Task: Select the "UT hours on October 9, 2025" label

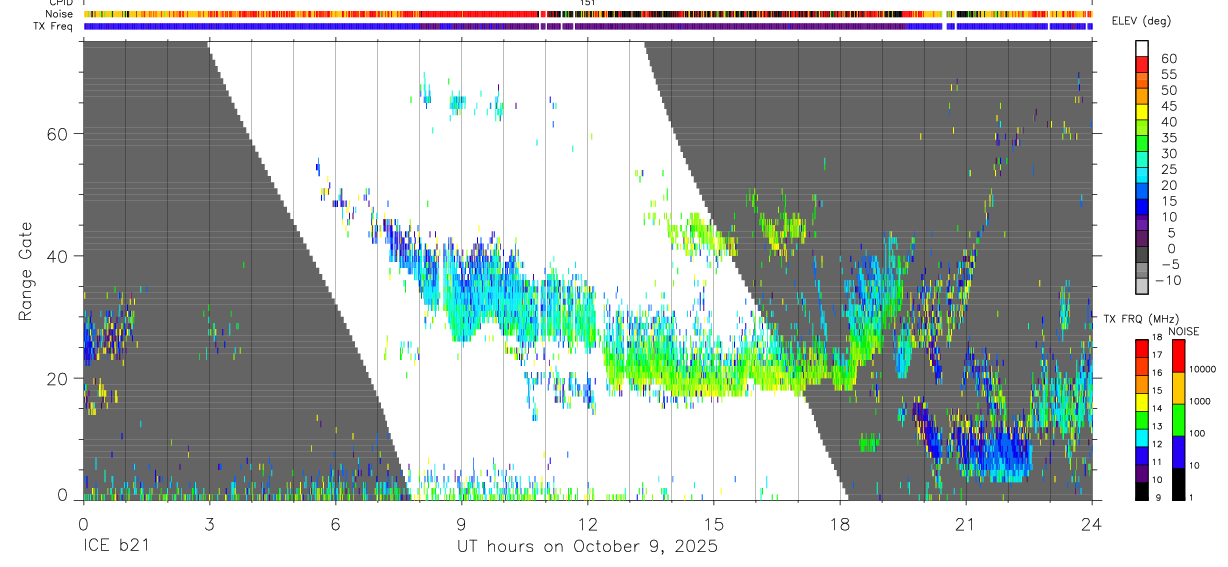Action: 587,547
